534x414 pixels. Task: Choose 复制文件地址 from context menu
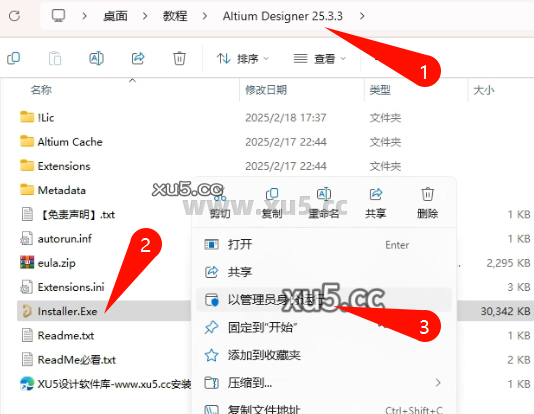[x=324, y=410]
